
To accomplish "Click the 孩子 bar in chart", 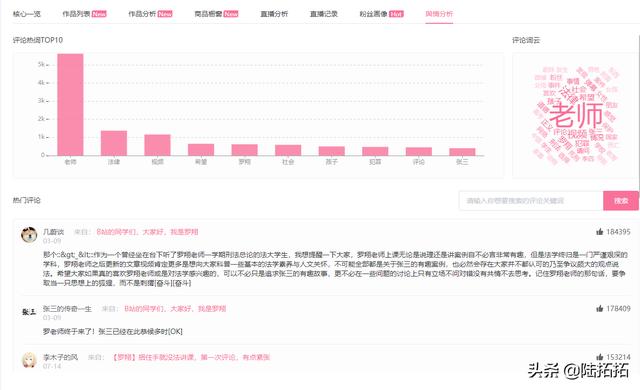I will (332, 151).
